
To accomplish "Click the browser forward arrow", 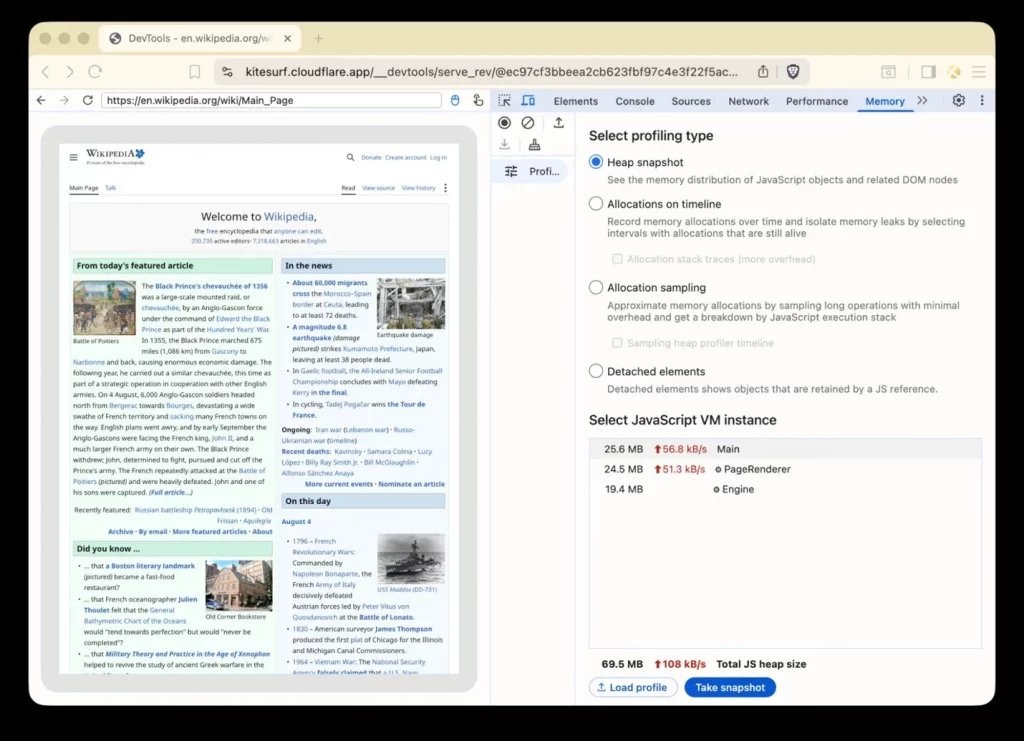I will [x=70, y=71].
